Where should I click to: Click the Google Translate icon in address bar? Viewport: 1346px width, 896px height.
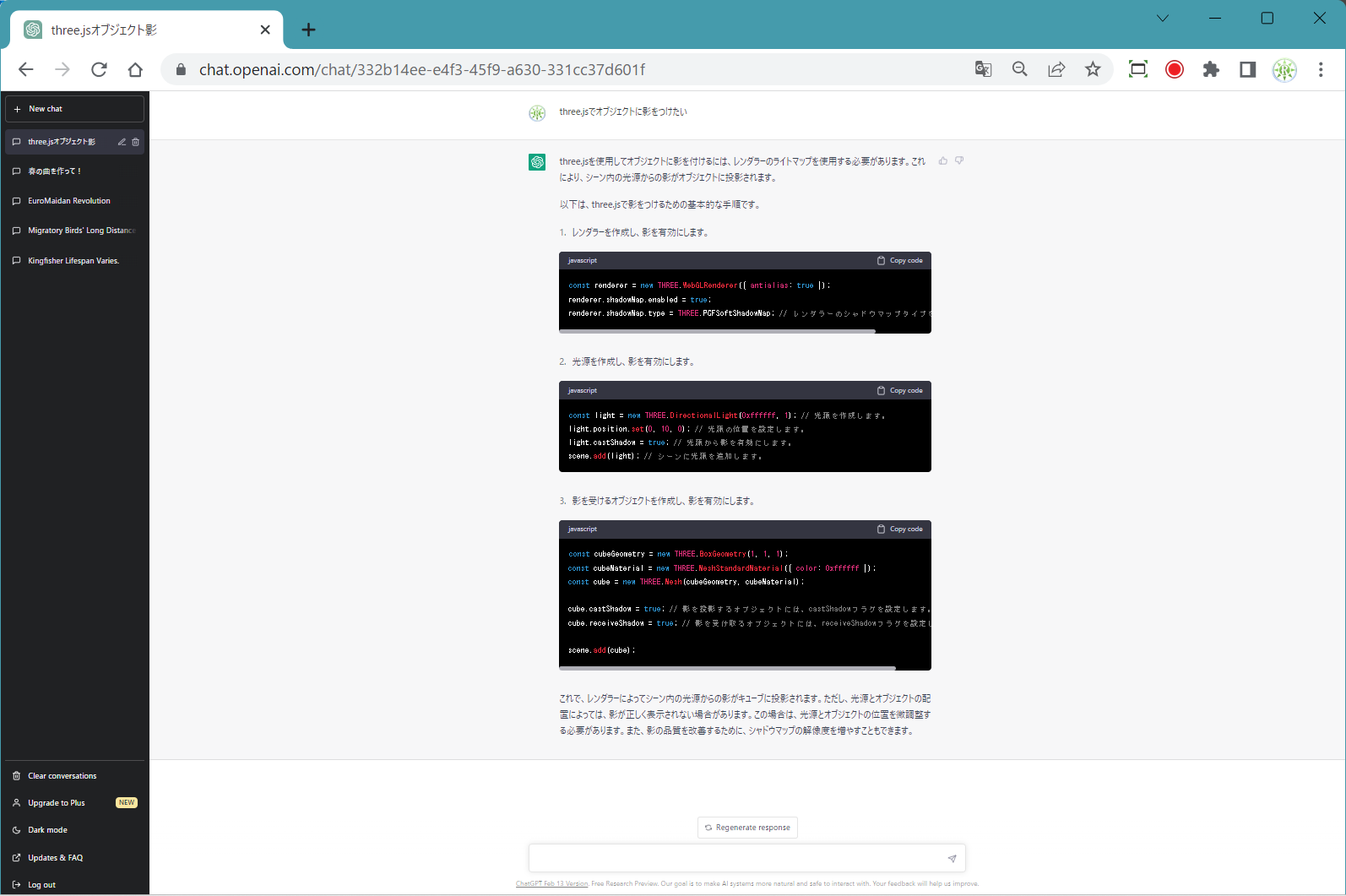pyautogui.click(x=983, y=69)
